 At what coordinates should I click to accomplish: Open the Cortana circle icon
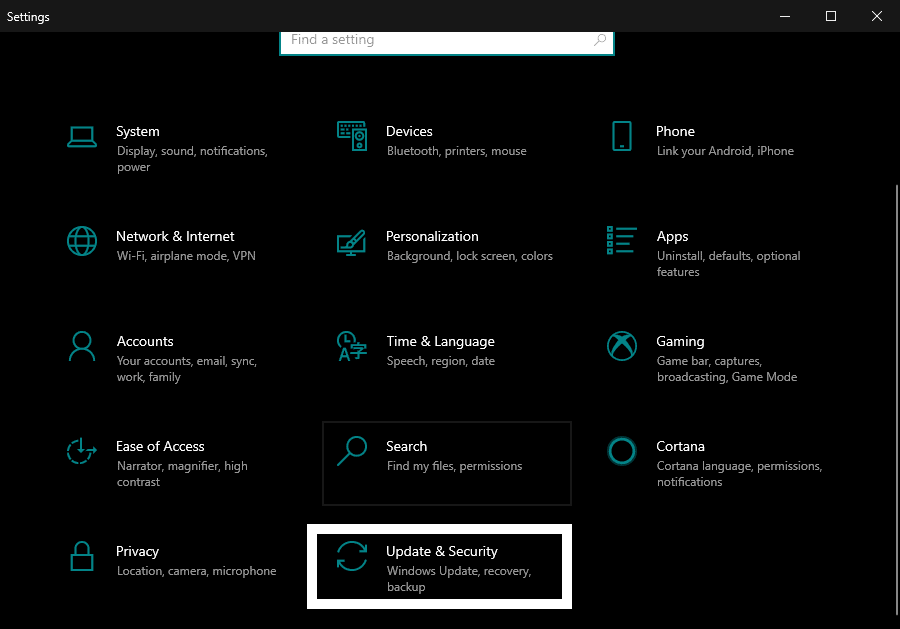[x=622, y=451]
